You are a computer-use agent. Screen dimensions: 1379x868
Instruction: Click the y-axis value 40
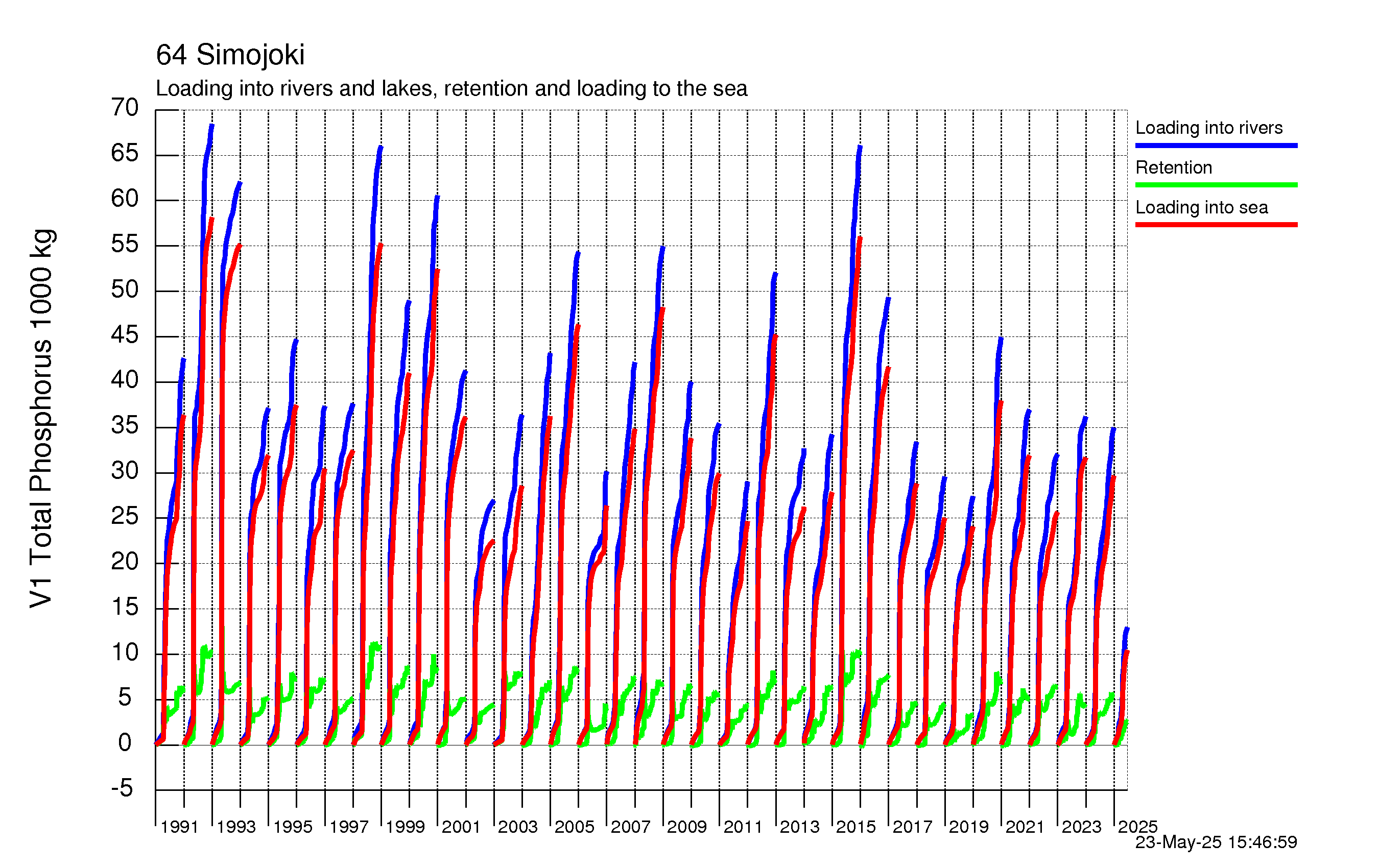pos(125,379)
